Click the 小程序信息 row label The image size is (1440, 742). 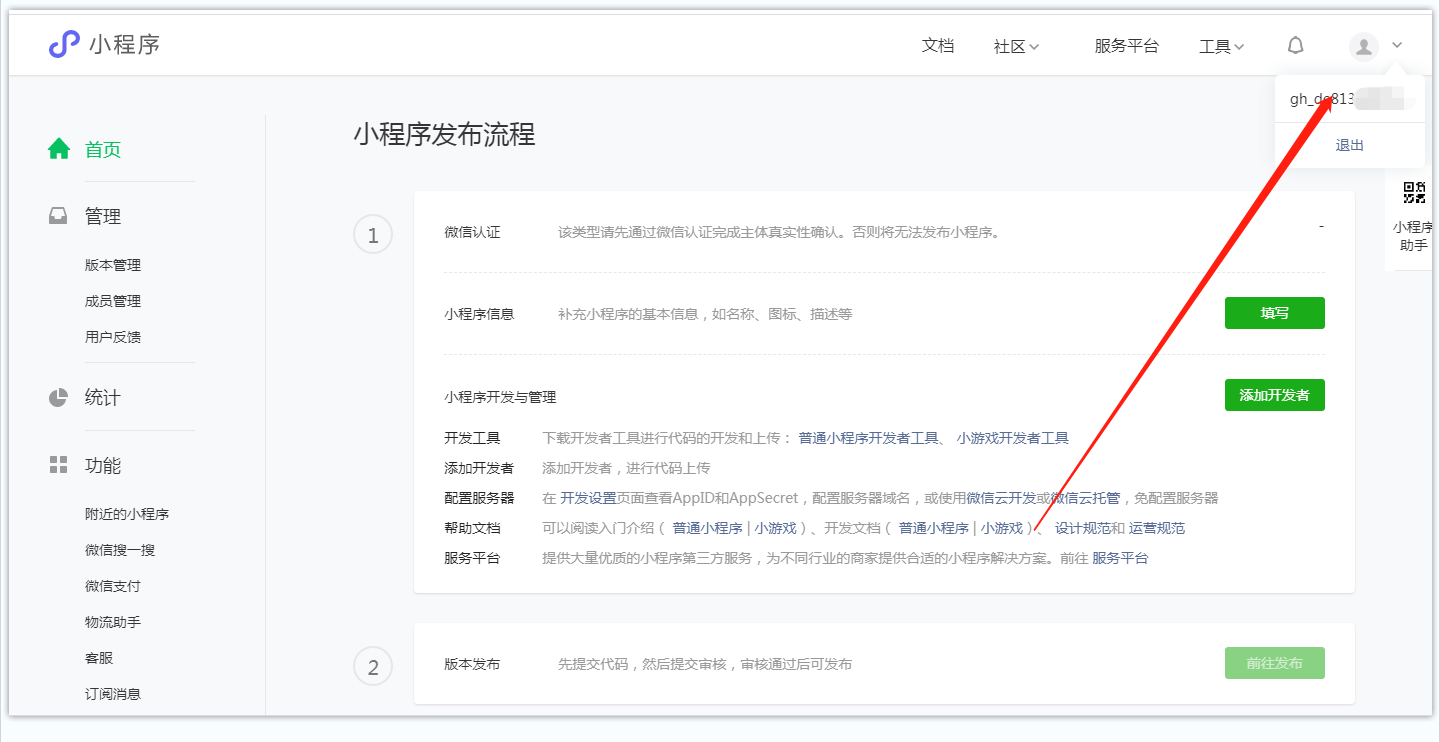click(x=479, y=314)
